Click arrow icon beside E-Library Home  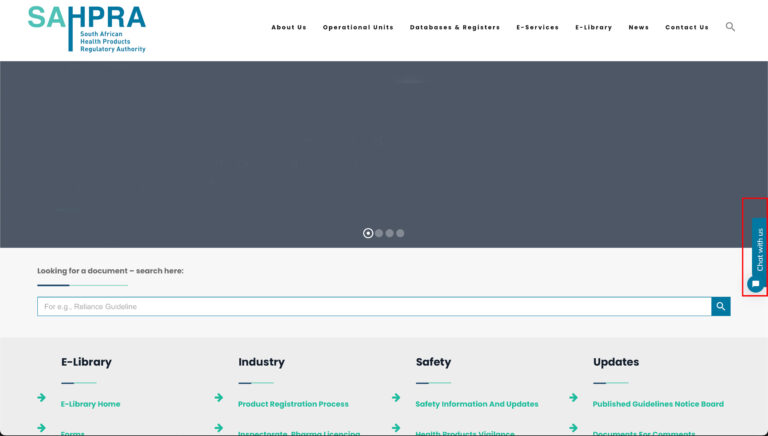42,397
